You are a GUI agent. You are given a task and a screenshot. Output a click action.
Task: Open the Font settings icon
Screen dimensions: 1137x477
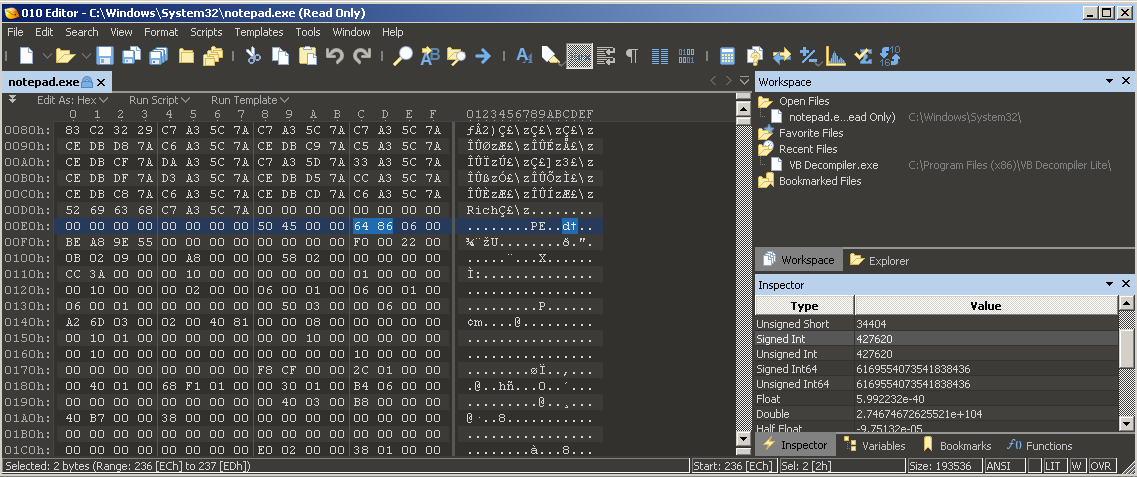tap(524, 56)
